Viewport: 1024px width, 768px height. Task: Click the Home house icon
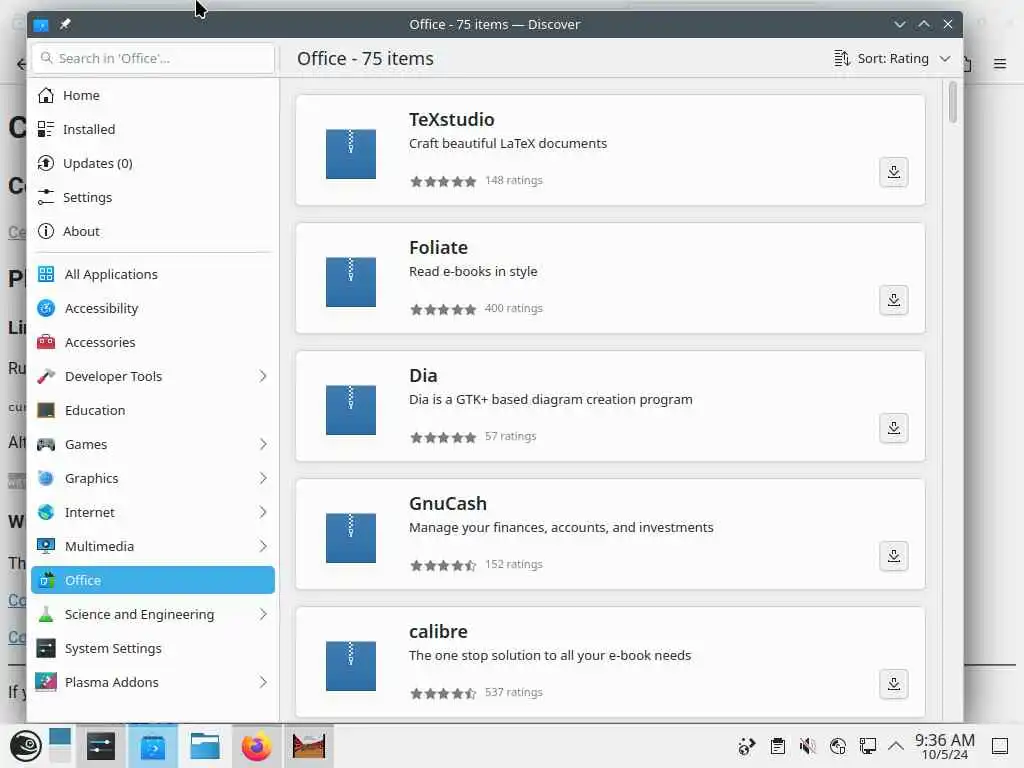tap(46, 95)
